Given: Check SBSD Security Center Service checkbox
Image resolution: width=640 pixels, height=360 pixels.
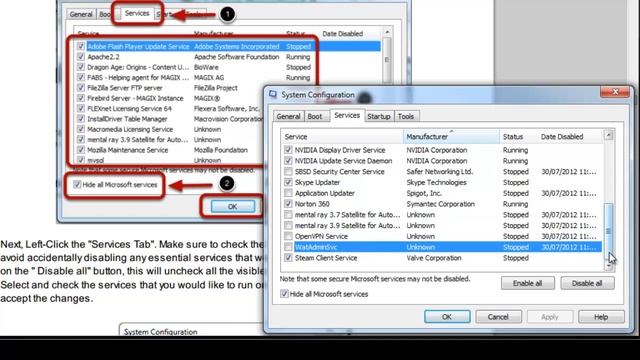Looking at the screenshot, I should [288, 171].
